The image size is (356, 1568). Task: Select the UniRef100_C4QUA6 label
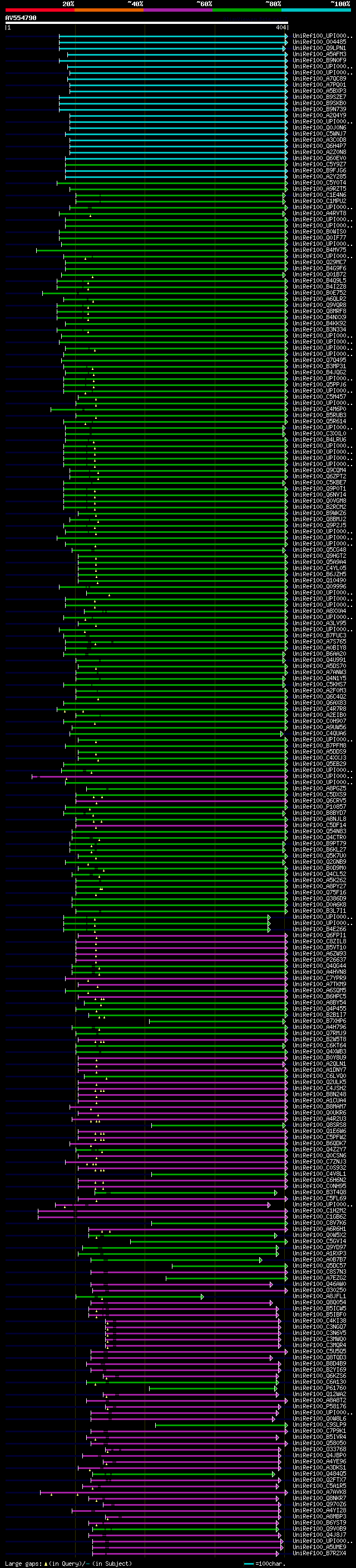[319, 734]
